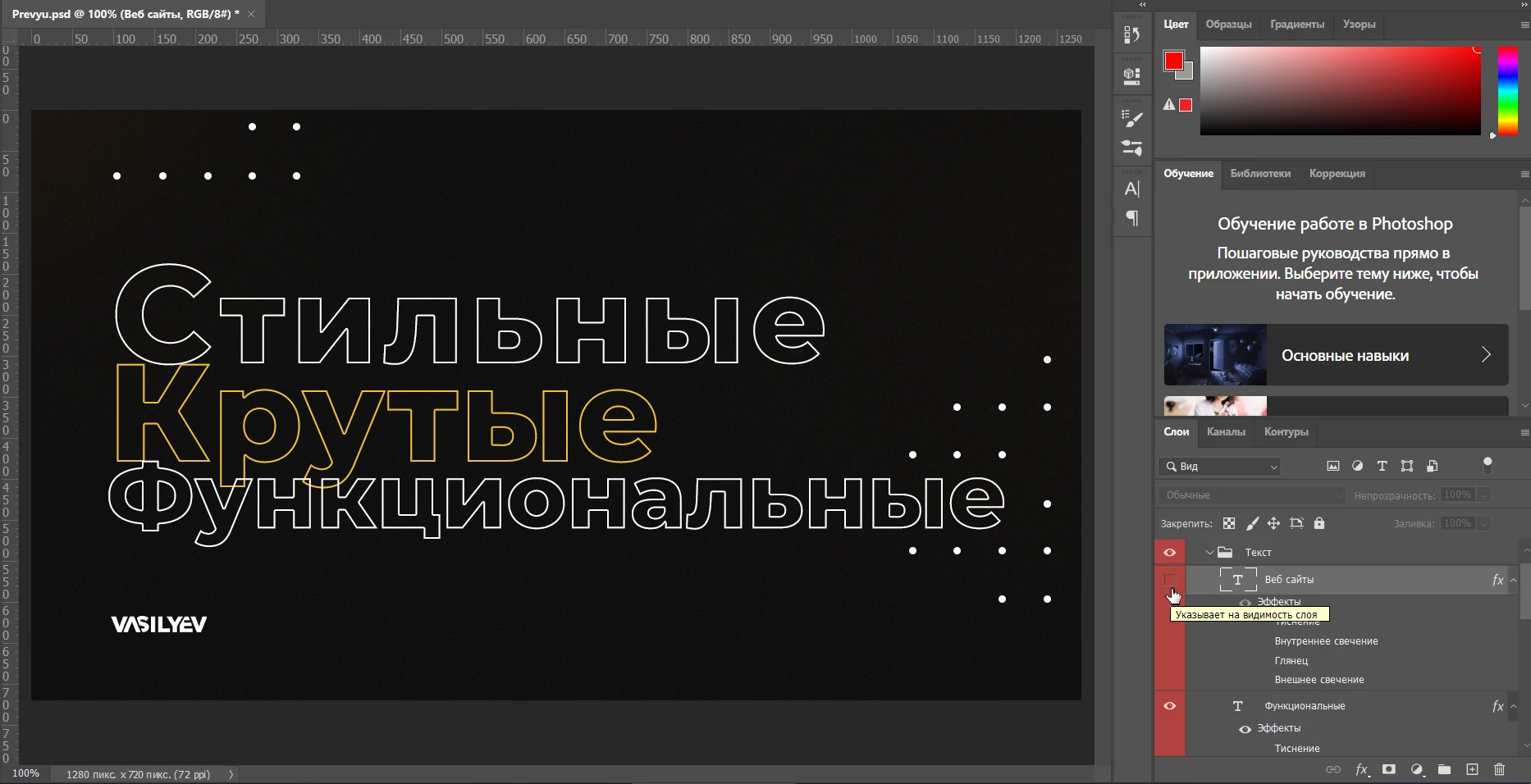Create new layer with the plus icon
This screenshot has height=784, width=1531.
click(1472, 769)
